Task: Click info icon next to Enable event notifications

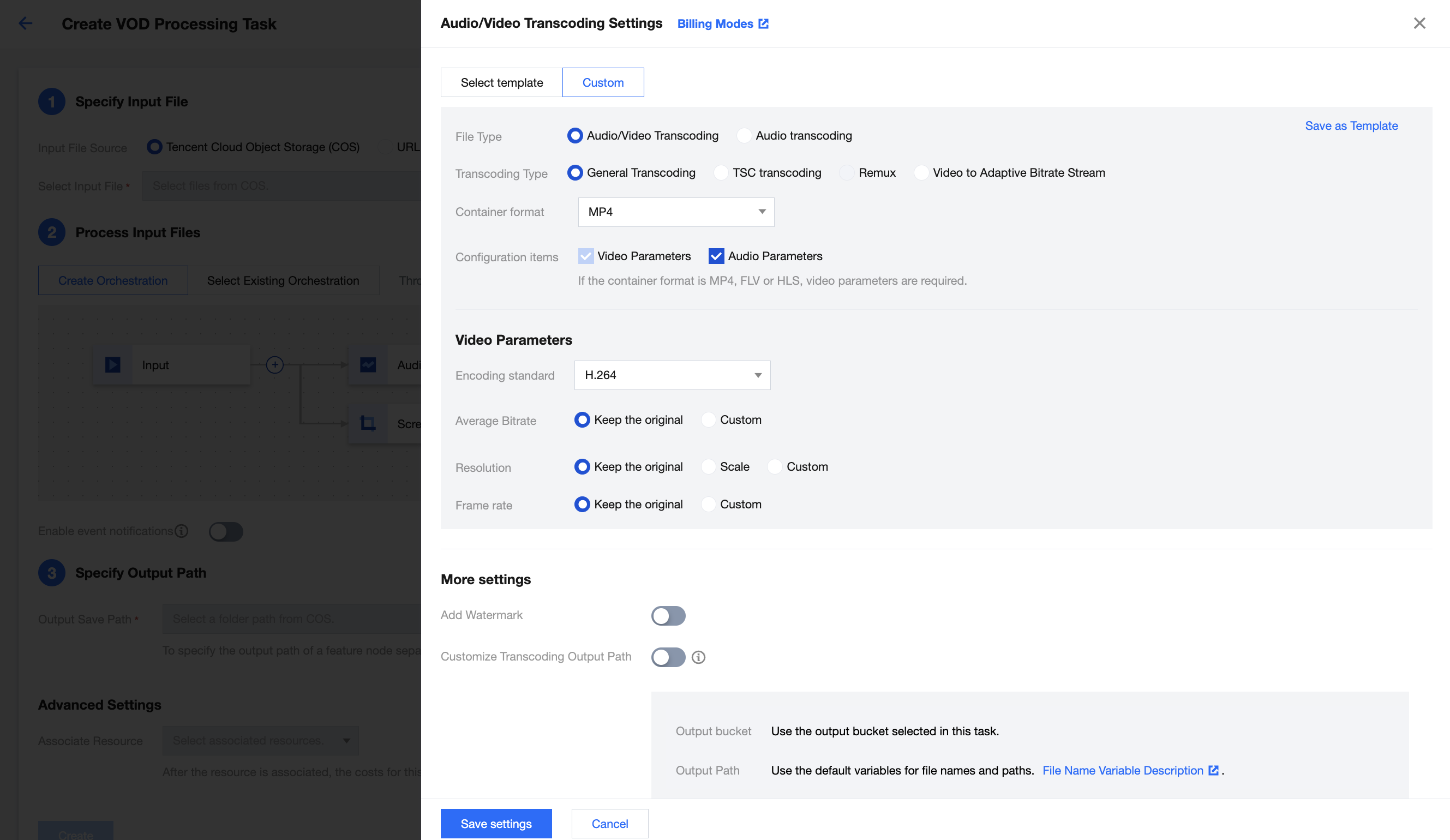Action: (x=181, y=531)
